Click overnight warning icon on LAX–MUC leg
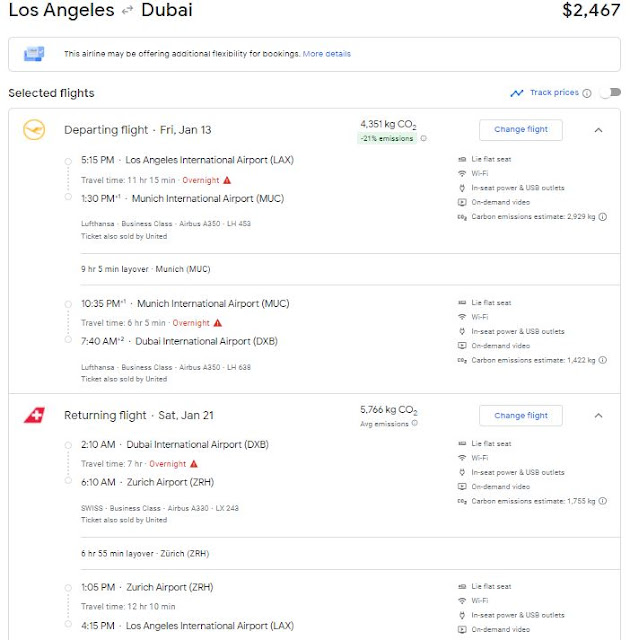 click(227, 180)
